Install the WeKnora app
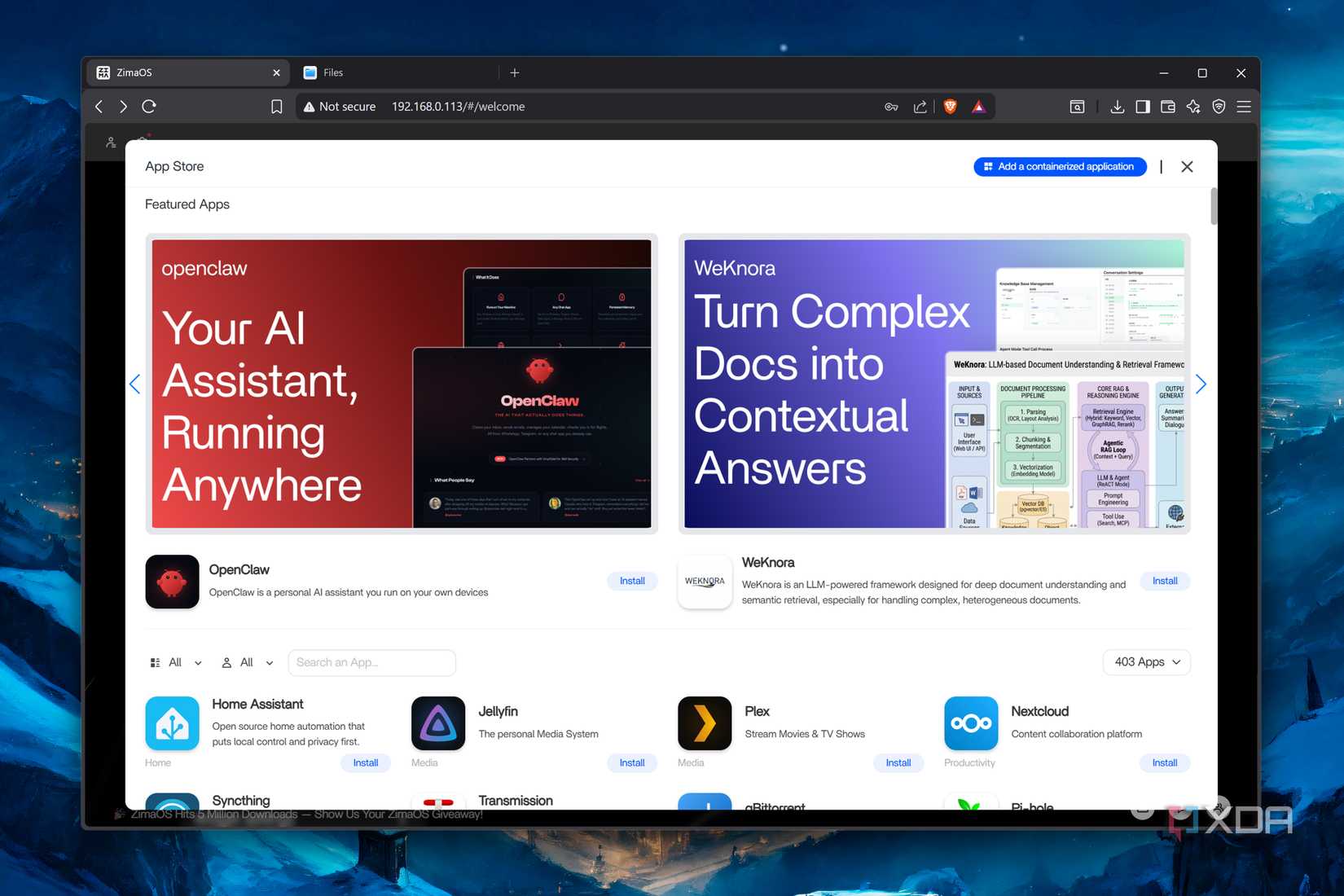Viewport: 1344px width, 896px height. click(x=1165, y=581)
